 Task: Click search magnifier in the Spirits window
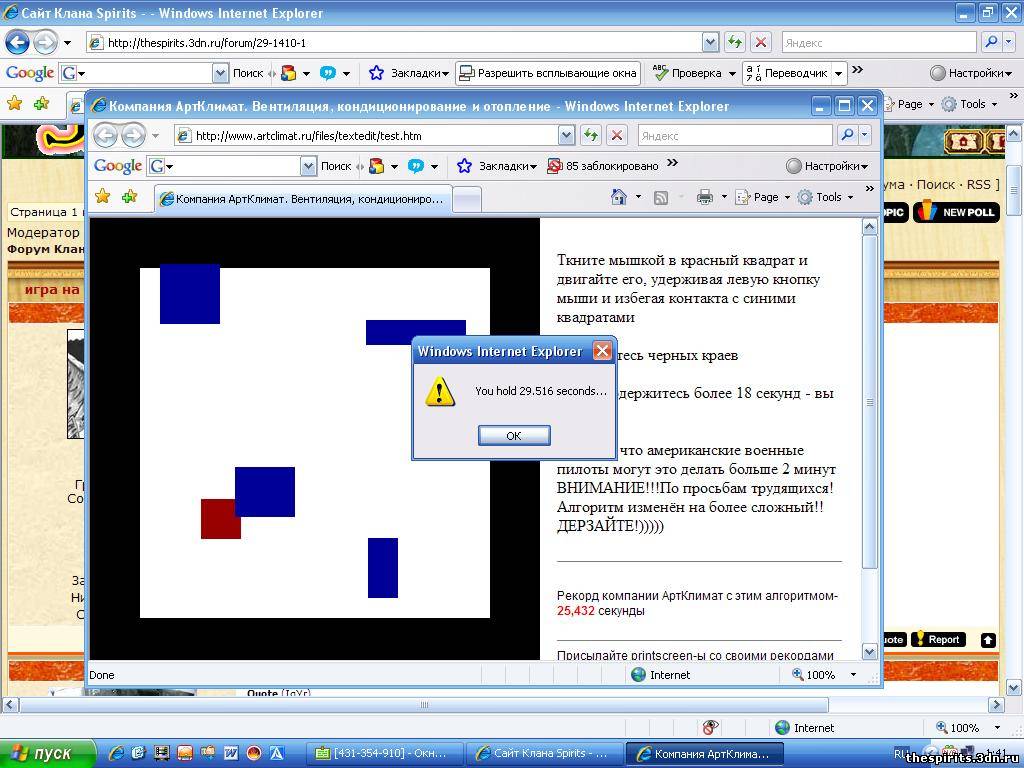click(991, 42)
